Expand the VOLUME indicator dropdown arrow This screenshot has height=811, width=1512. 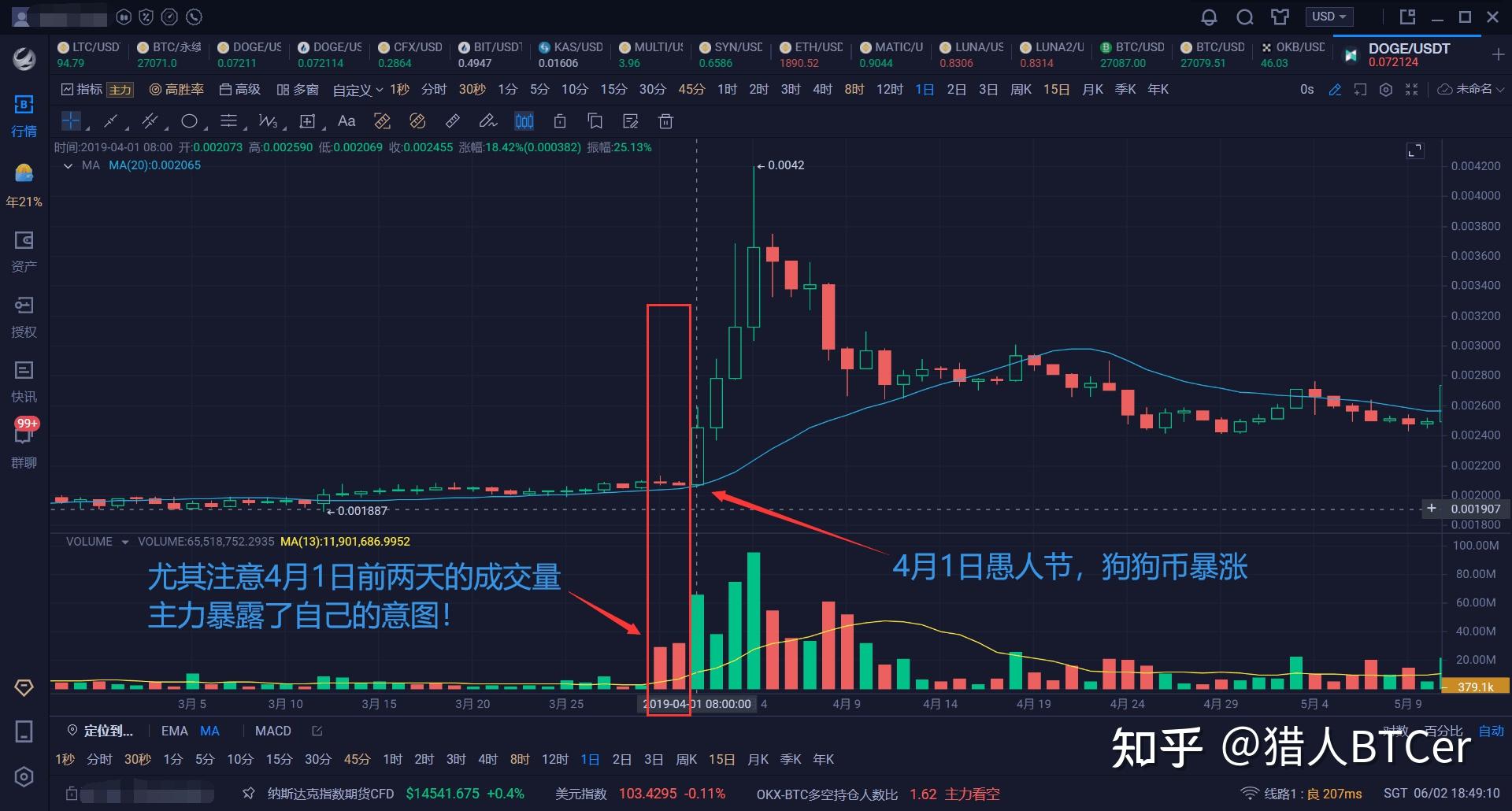124,542
